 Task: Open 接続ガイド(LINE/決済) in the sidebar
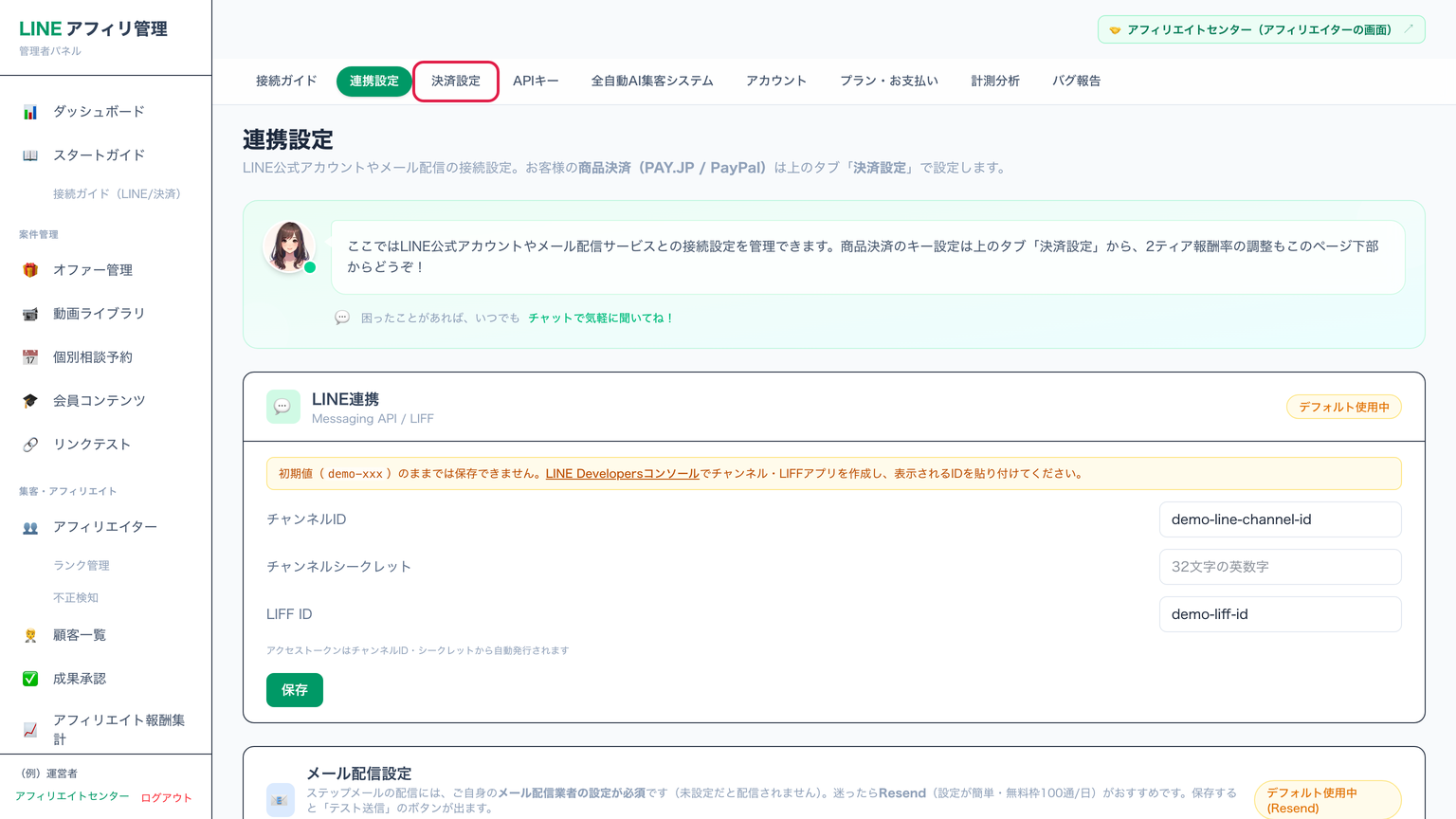tap(117, 194)
